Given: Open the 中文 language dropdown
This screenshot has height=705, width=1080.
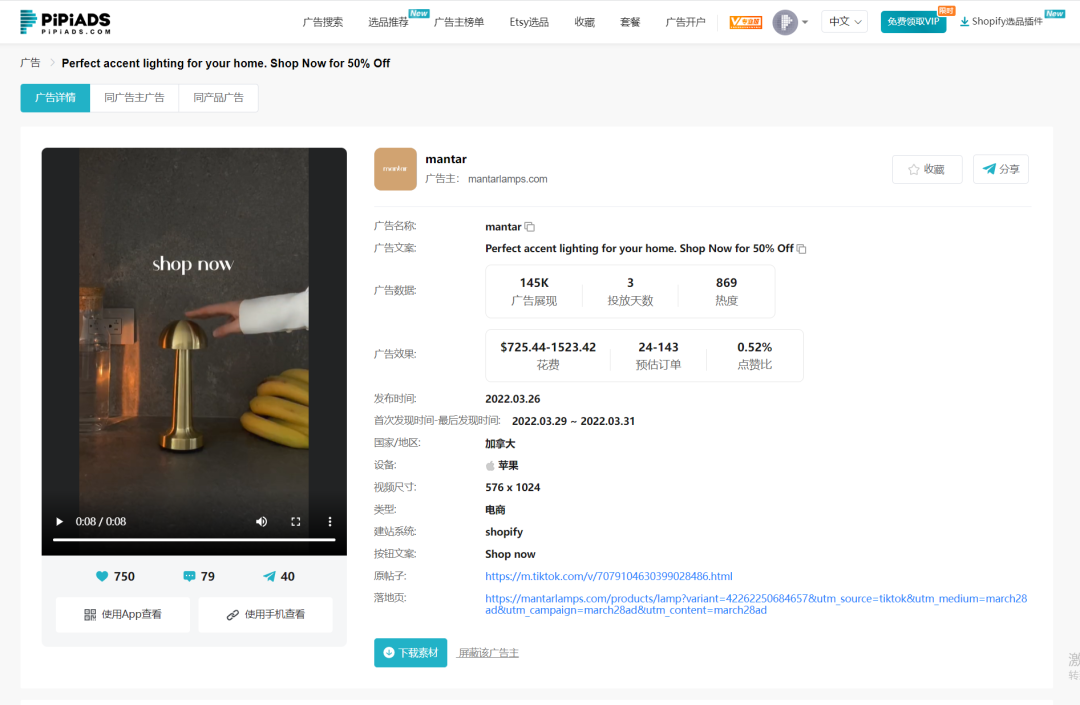Looking at the screenshot, I should point(844,22).
